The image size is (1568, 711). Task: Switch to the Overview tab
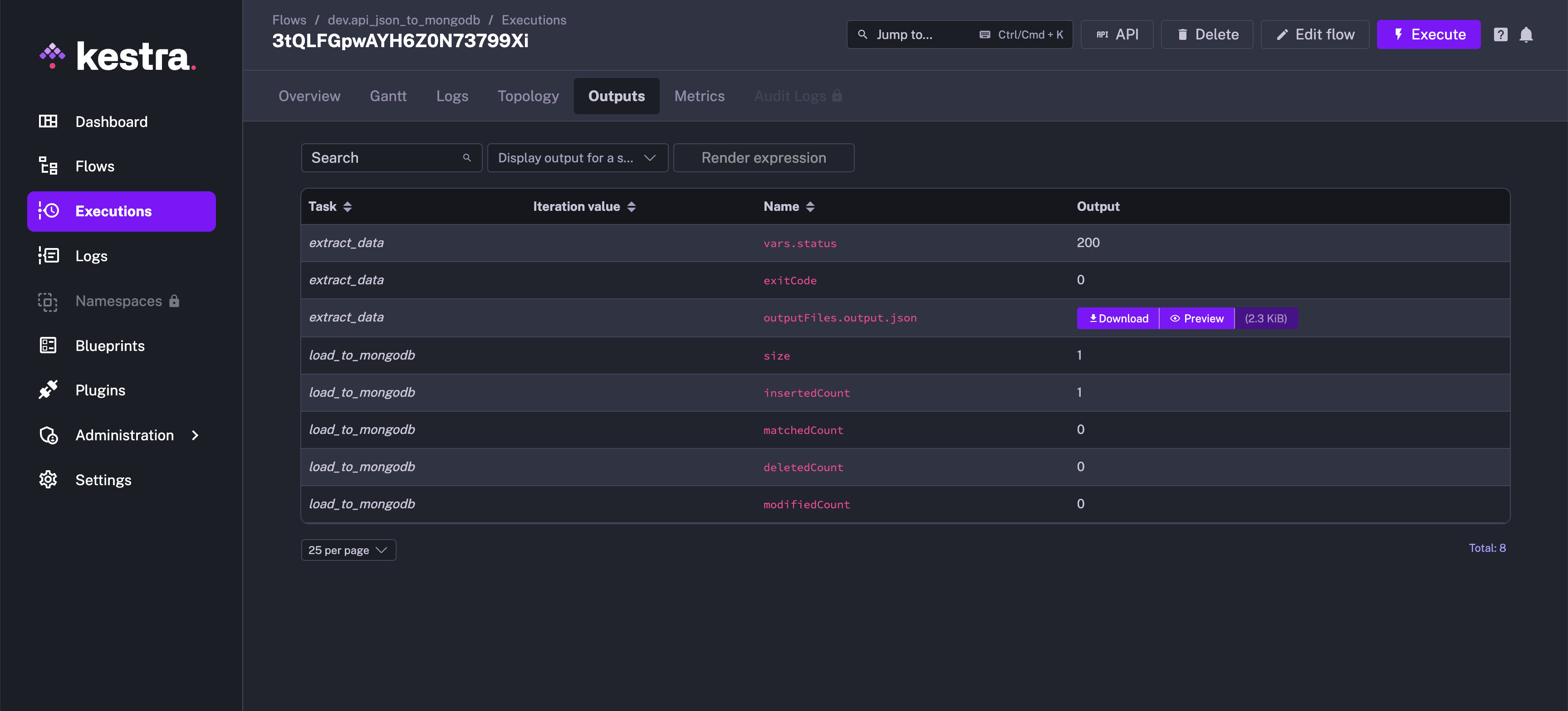(x=309, y=96)
